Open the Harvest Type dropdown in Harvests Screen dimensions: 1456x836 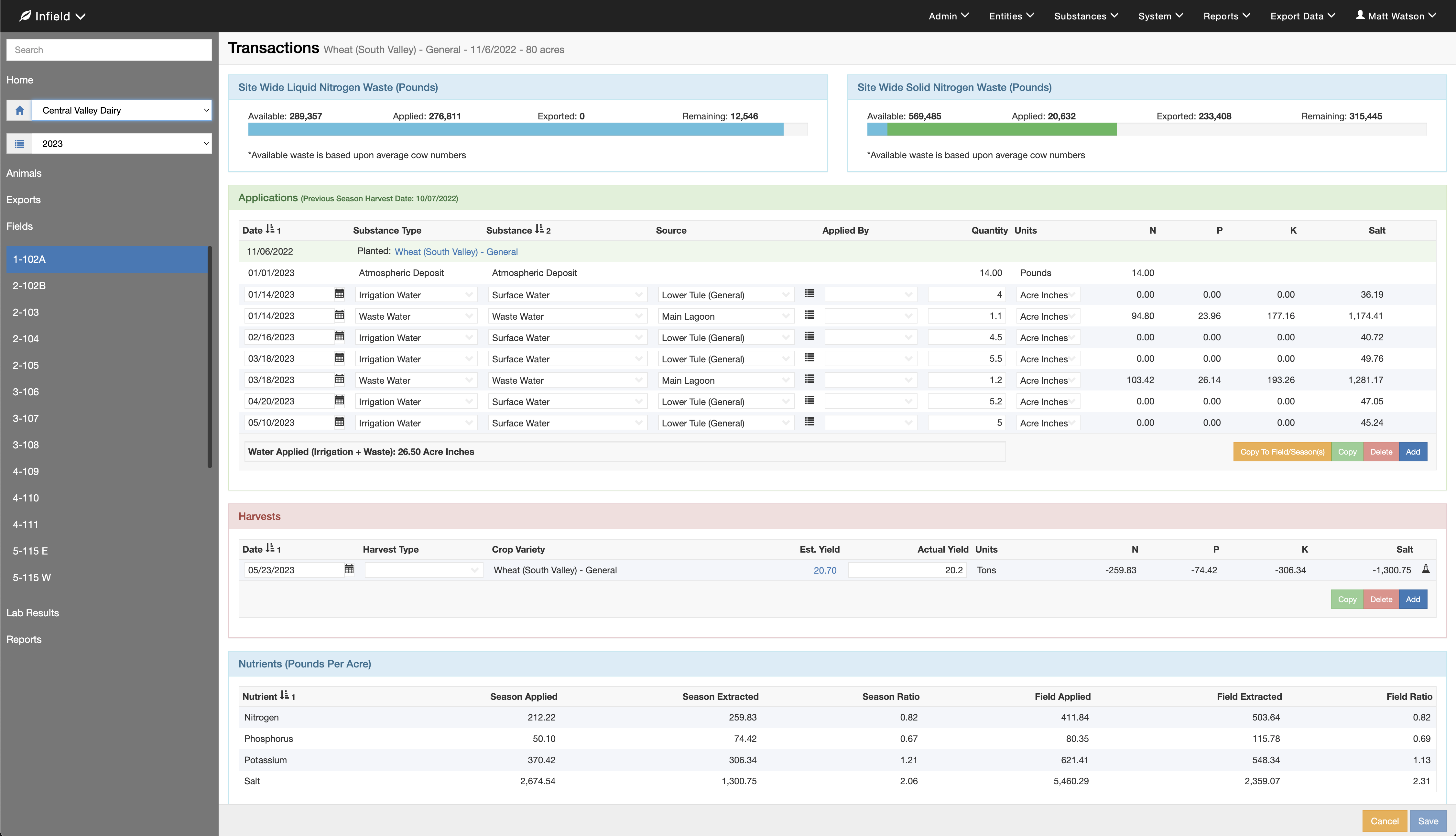tap(423, 570)
